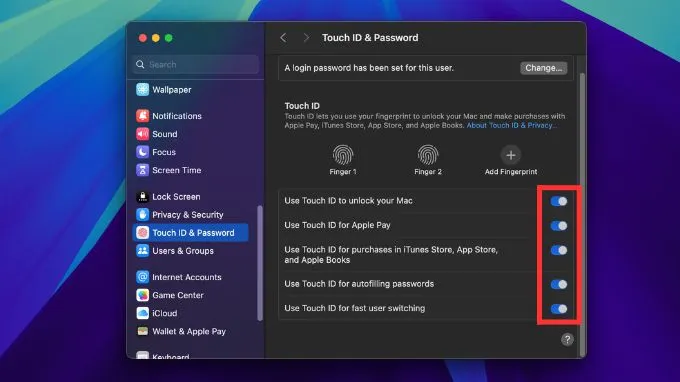Select Sound label in sidebar
680x382 pixels.
coord(165,134)
